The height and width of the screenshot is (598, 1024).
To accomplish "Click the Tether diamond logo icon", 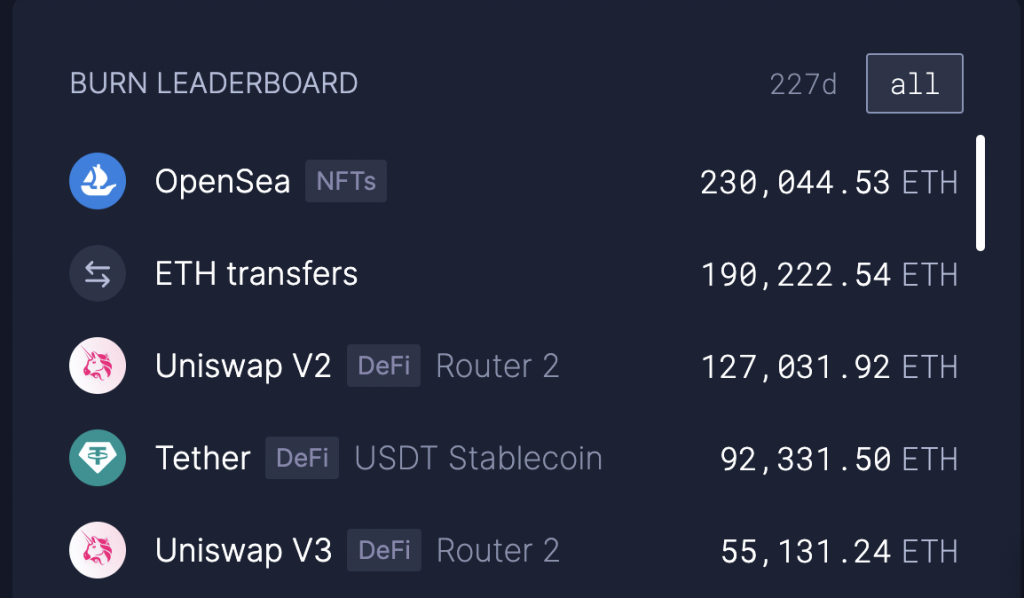I will click(x=97, y=458).
